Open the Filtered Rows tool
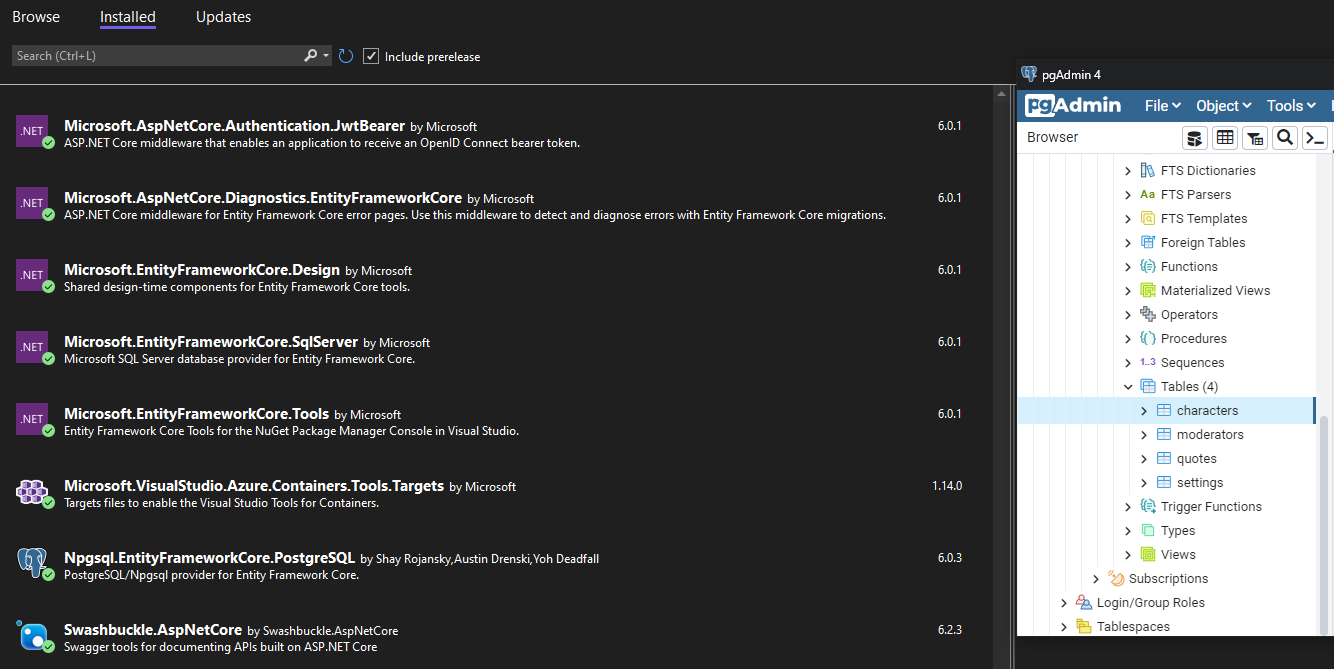The height and width of the screenshot is (669, 1334). (1255, 137)
